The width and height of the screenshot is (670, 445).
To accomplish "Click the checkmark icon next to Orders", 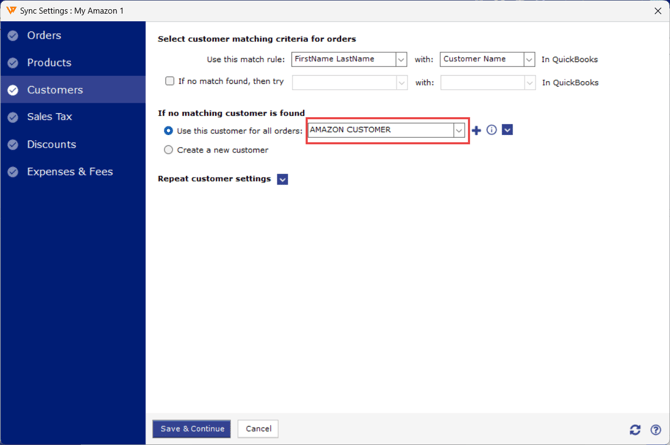I will click(x=13, y=36).
